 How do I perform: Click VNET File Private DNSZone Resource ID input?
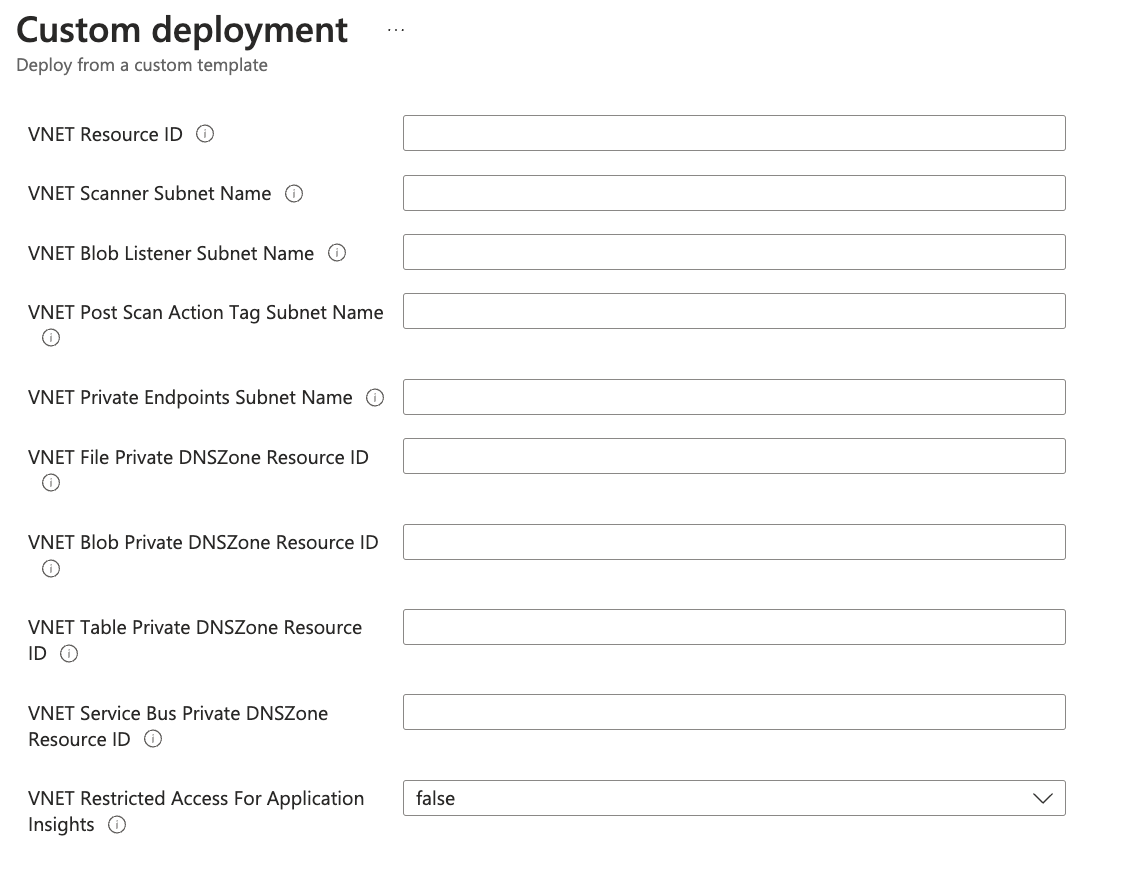[734, 456]
